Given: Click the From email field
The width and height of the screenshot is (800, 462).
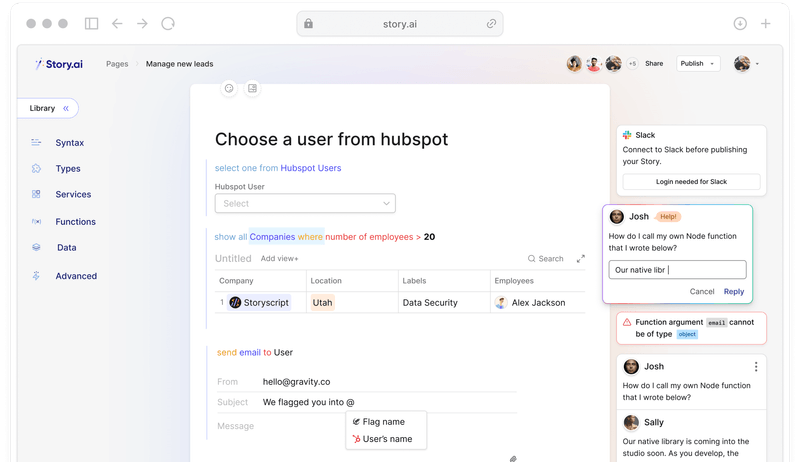Looking at the screenshot, I should point(366,381).
